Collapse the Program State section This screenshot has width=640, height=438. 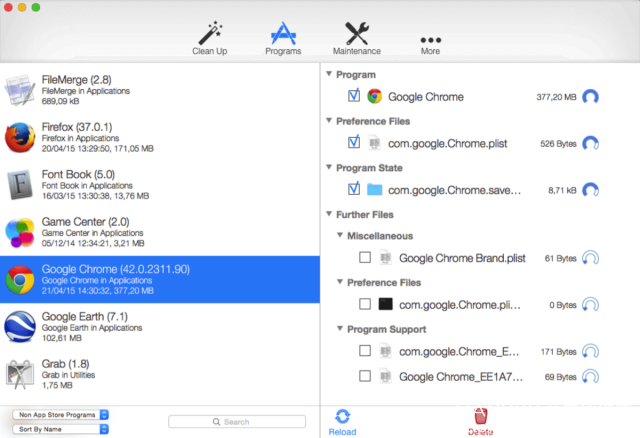pos(329,167)
